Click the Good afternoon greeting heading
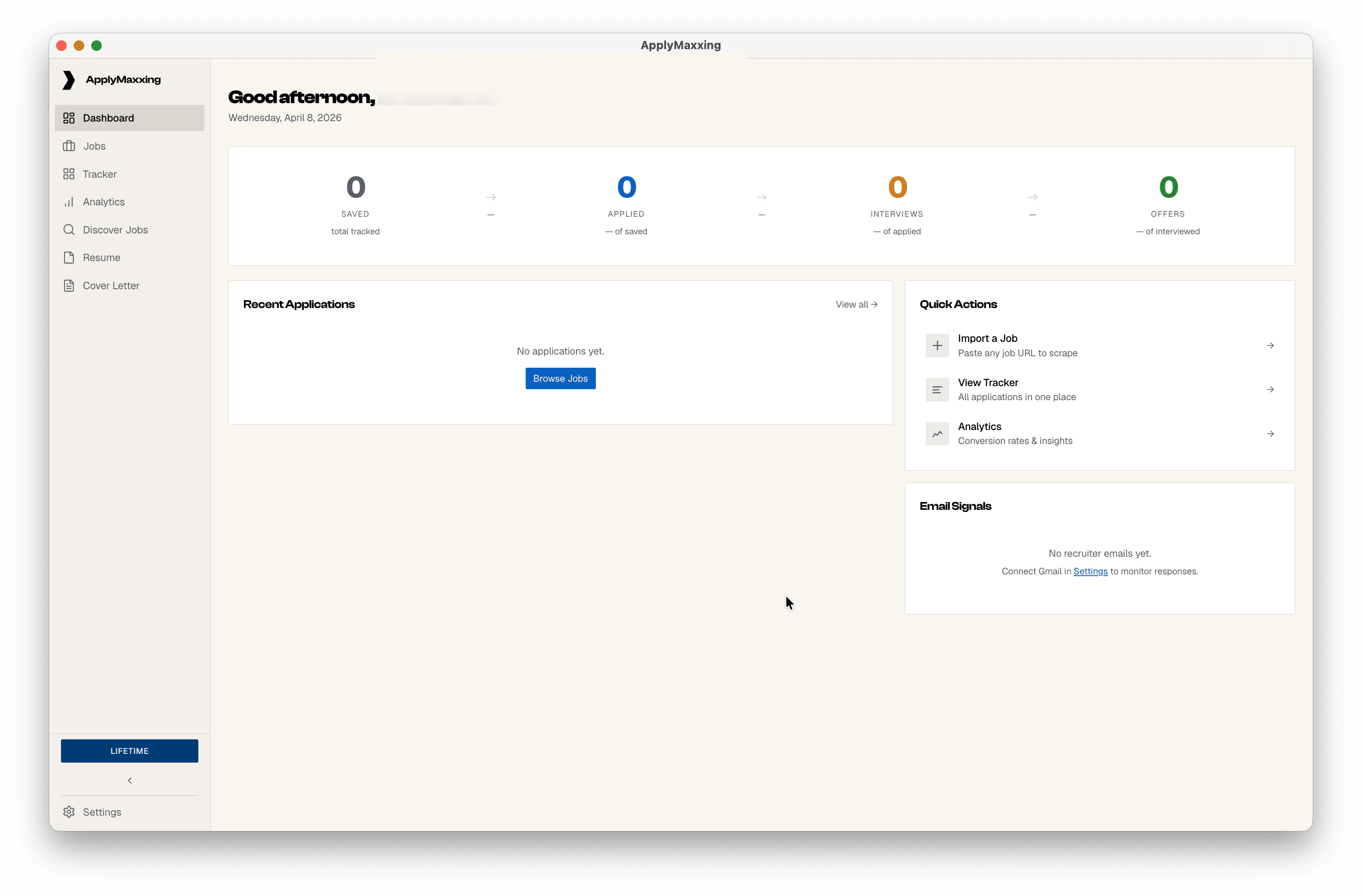1362x896 pixels. [x=301, y=97]
